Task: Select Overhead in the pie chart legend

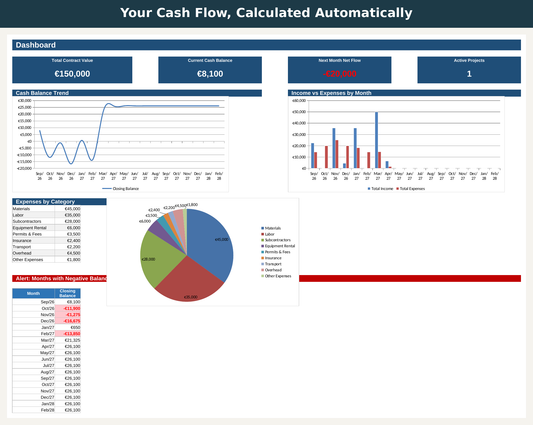Action: point(271,270)
